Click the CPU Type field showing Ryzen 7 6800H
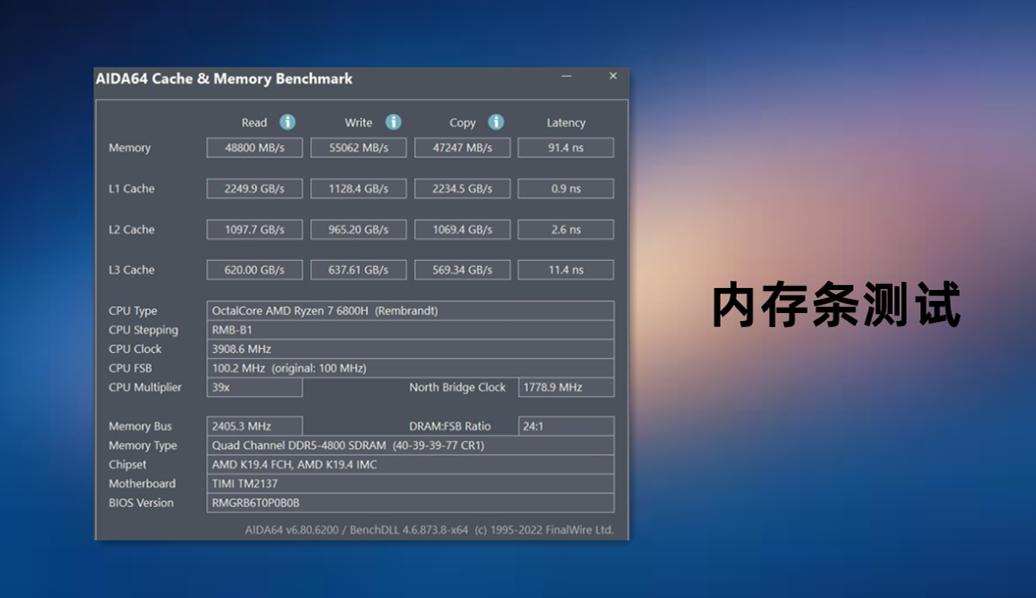 click(410, 310)
